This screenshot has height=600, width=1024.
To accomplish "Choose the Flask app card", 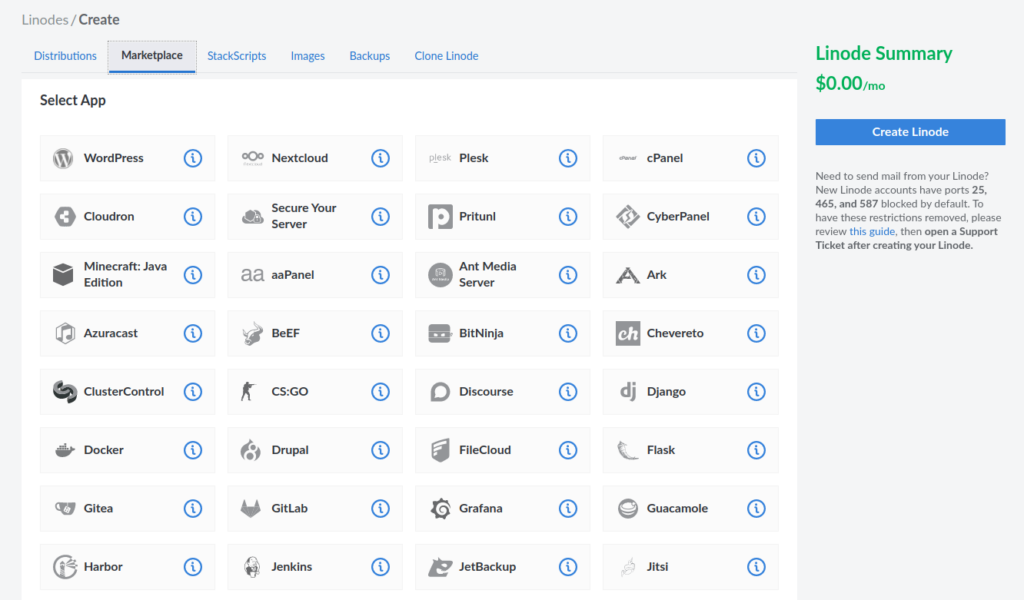I will 690,450.
